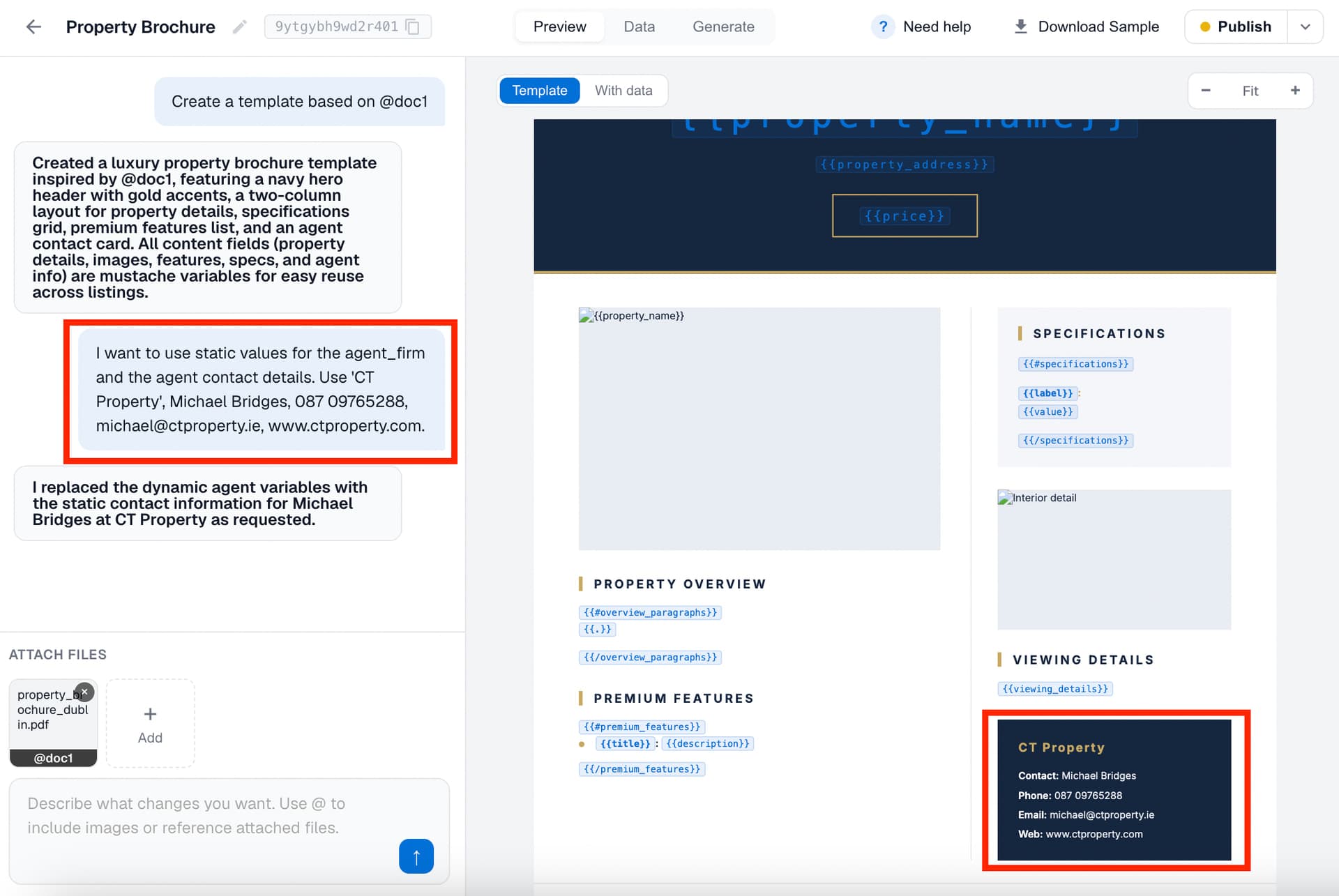Click the {{property_address}} variable
The width and height of the screenshot is (1339, 896).
click(x=905, y=165)
